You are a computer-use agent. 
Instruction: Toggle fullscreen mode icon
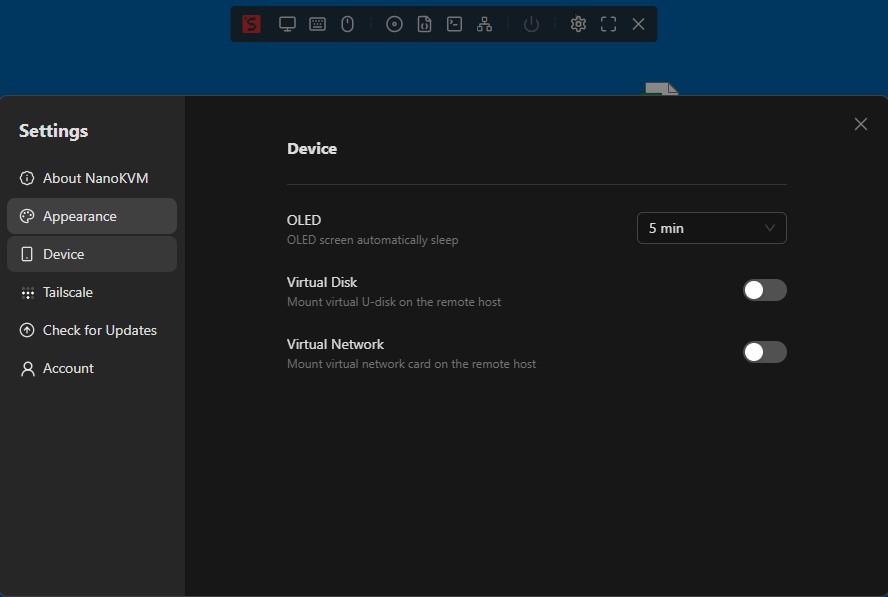click(x=608, y=24)
